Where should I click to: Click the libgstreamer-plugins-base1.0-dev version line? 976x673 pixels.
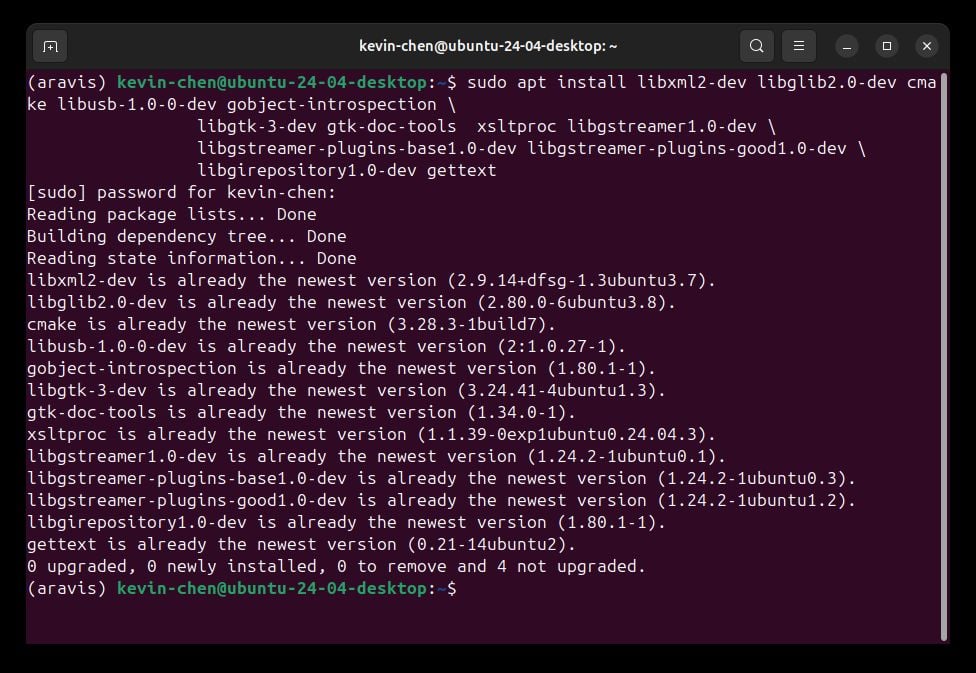[441, 478]
